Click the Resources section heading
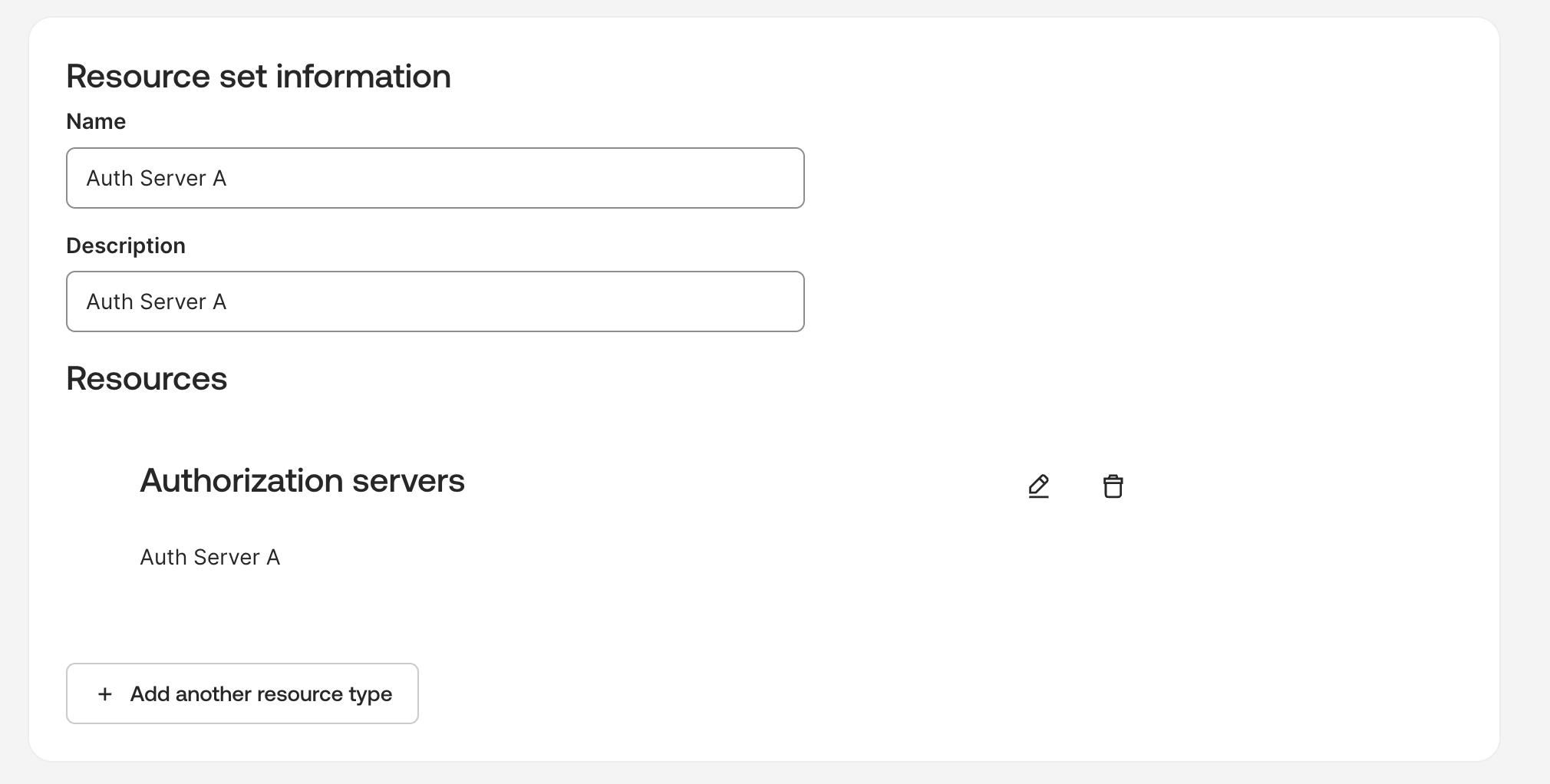 [147, 379]
